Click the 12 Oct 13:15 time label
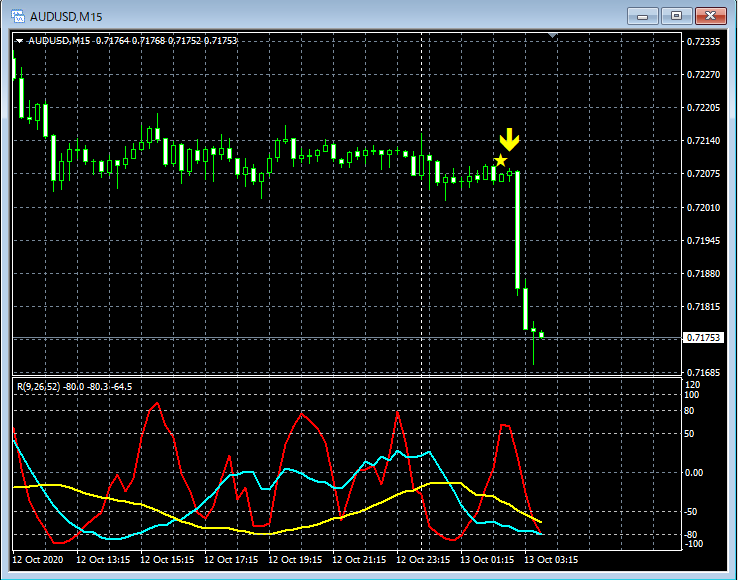Screen dimensions: 738x580 pos(103,560)
